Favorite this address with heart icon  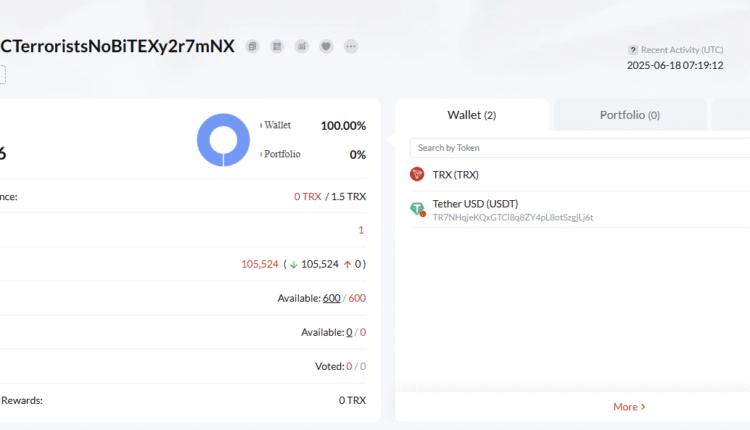pyautogui.click(x=326, y=46)
